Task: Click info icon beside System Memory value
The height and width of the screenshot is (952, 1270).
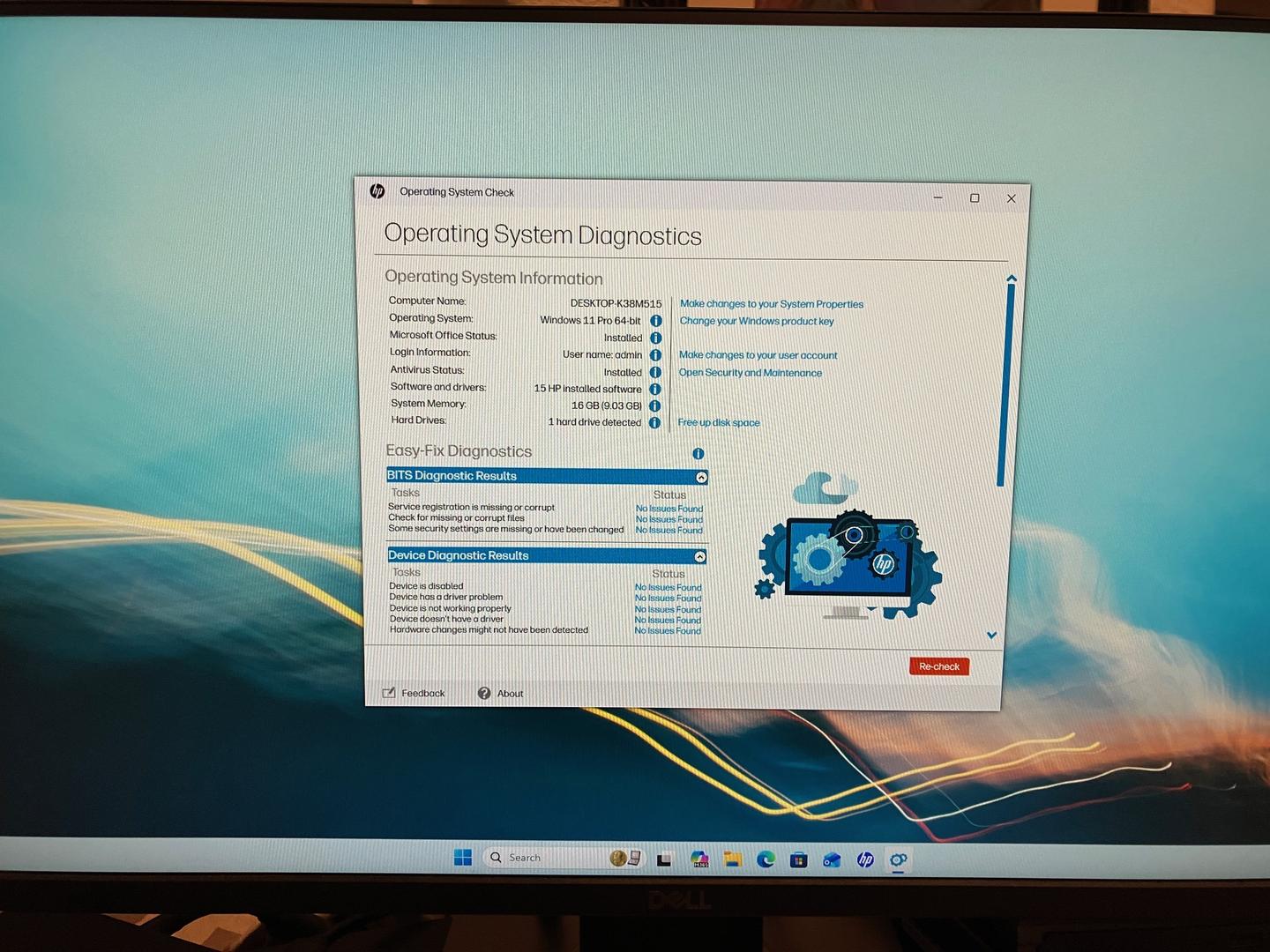Action: pos(654,405)
